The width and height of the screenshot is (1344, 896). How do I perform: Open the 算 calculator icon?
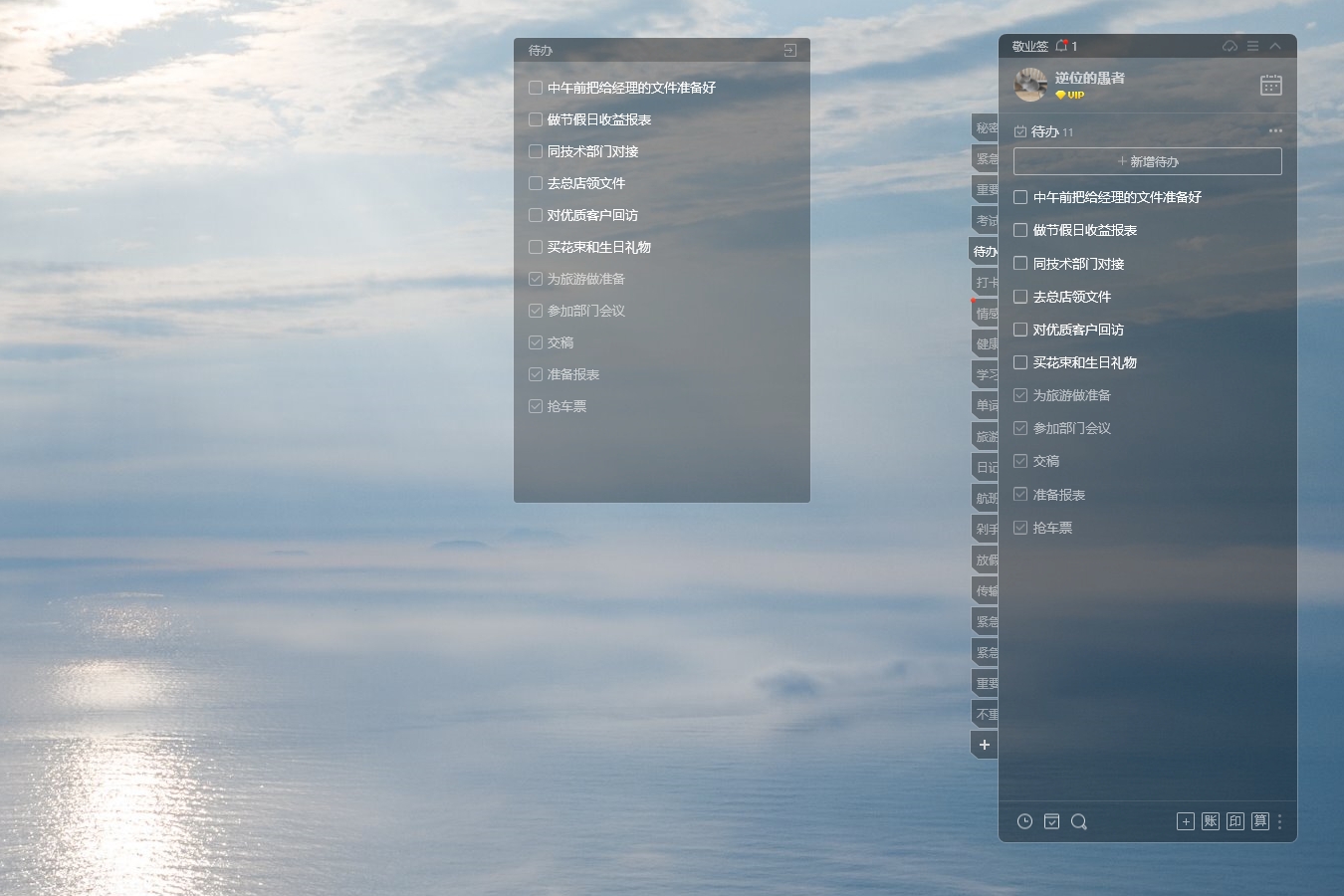click(x=1260, y=821)
